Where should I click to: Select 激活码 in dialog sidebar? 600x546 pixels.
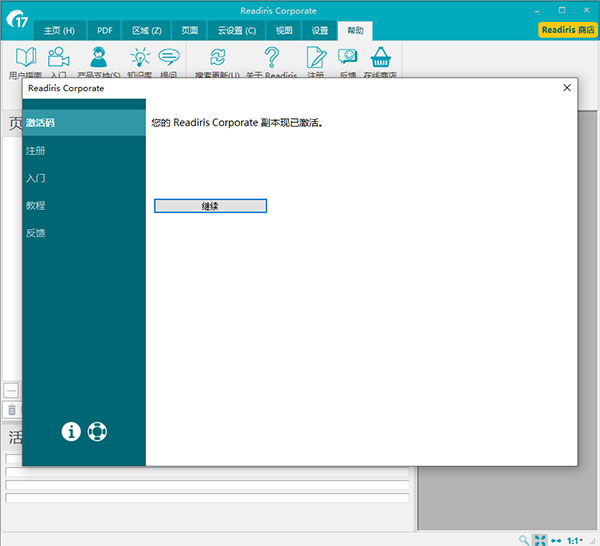point(84,123)
